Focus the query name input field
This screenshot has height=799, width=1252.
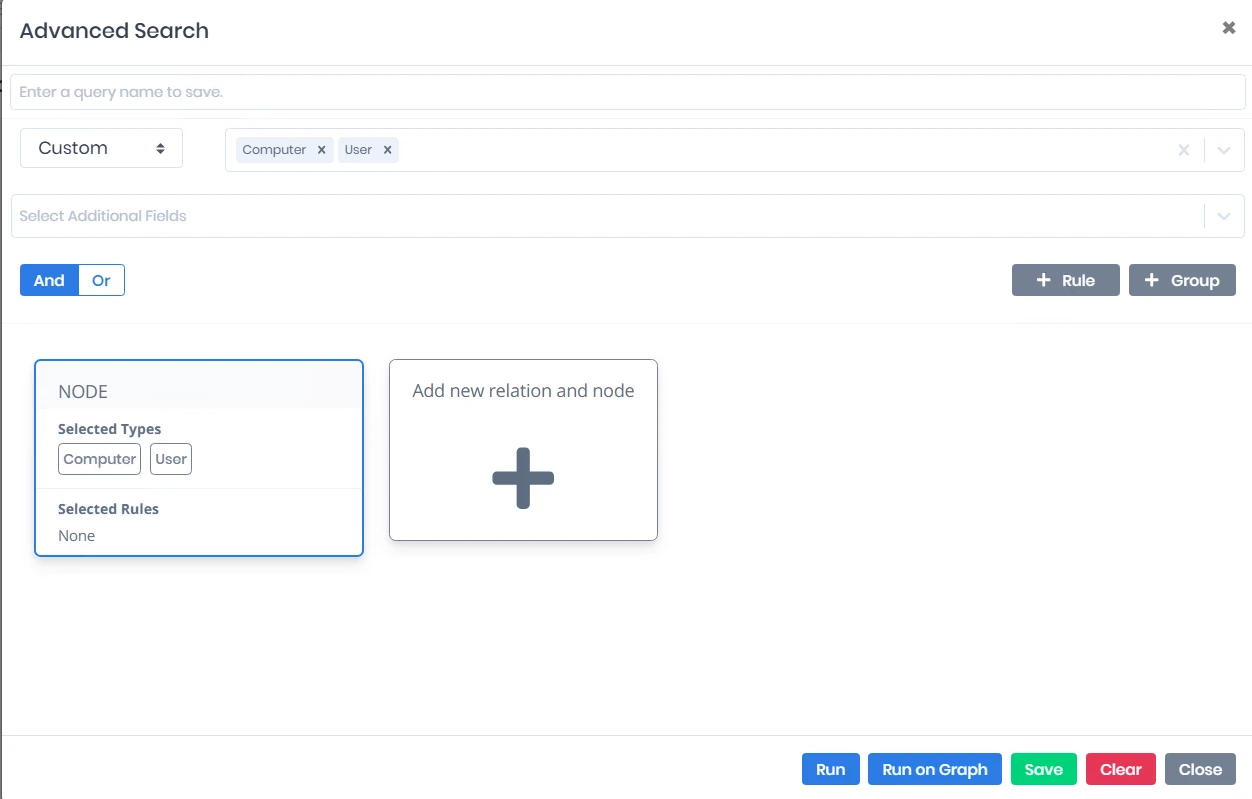point(628,92)
